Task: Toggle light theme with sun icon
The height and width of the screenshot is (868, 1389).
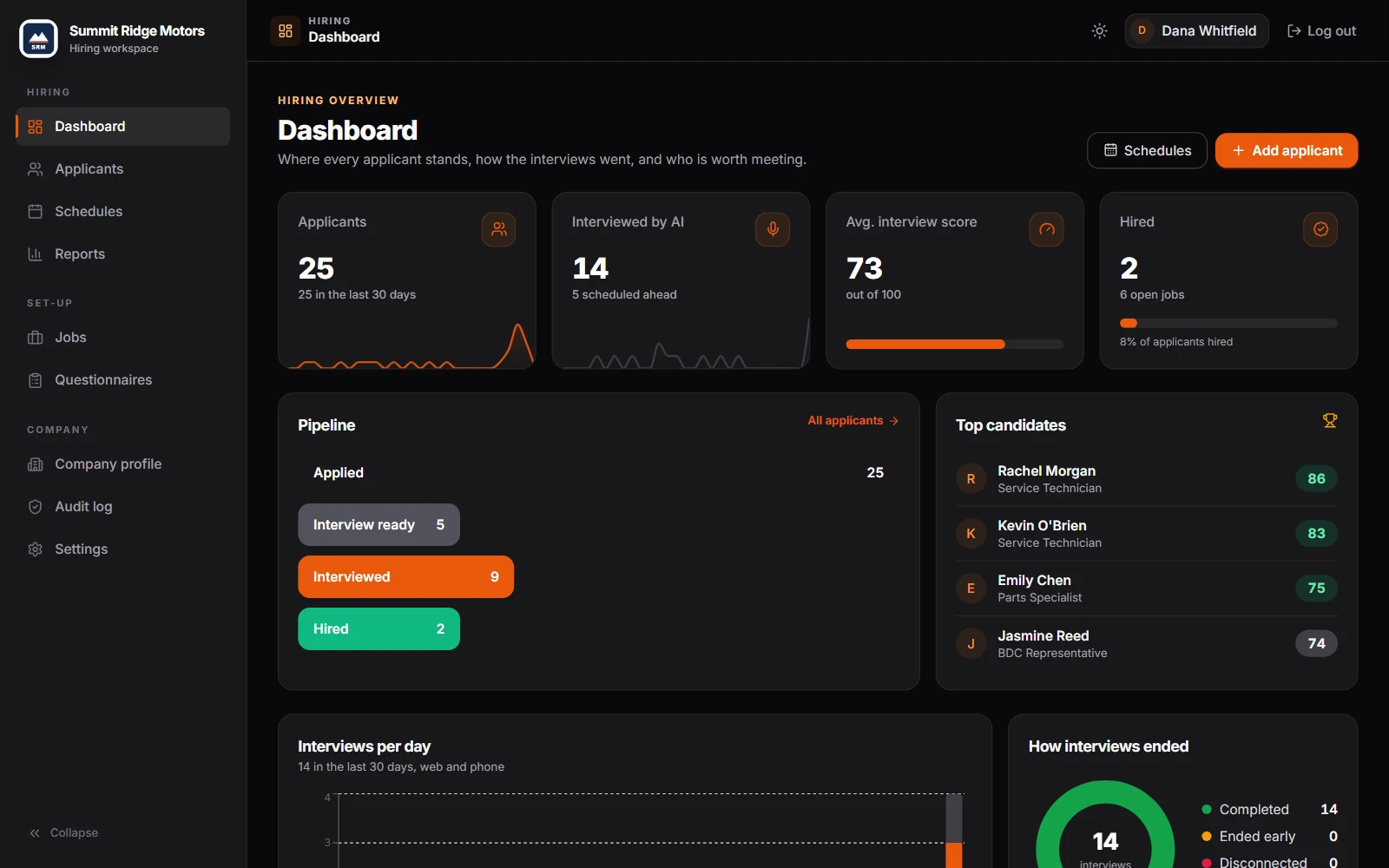Action: [1099, 30]
